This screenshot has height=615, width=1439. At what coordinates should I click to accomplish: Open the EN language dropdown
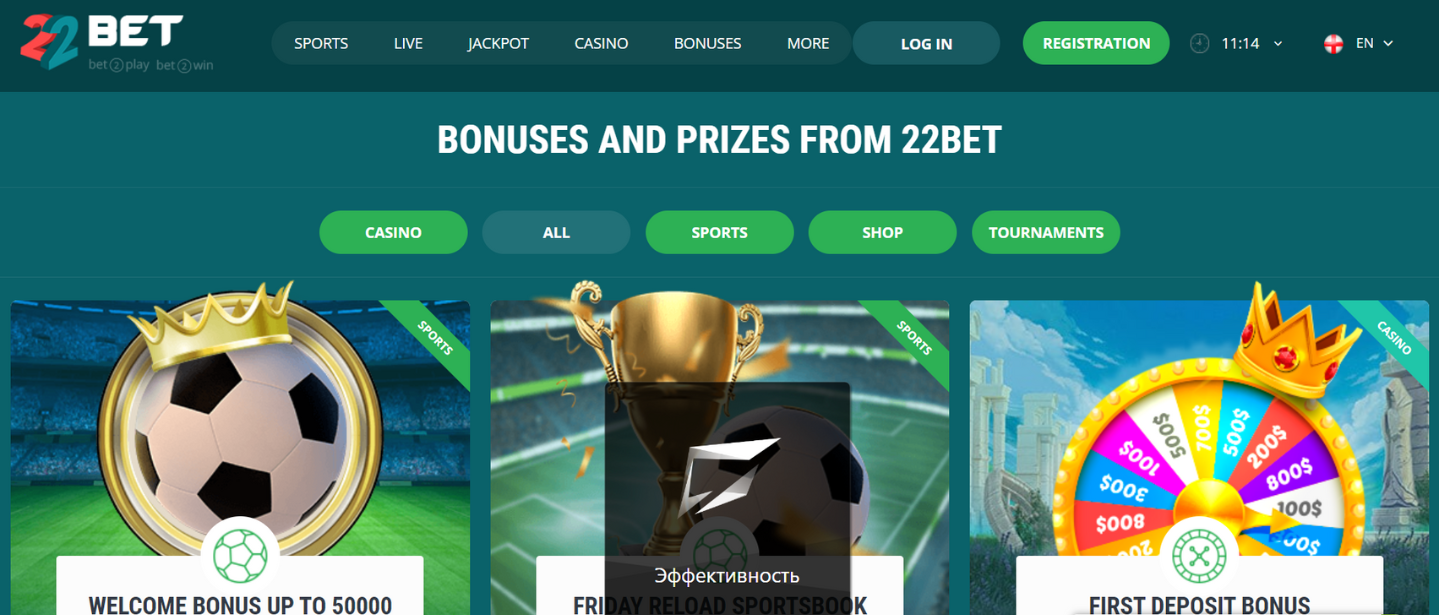coord(1373,43)
